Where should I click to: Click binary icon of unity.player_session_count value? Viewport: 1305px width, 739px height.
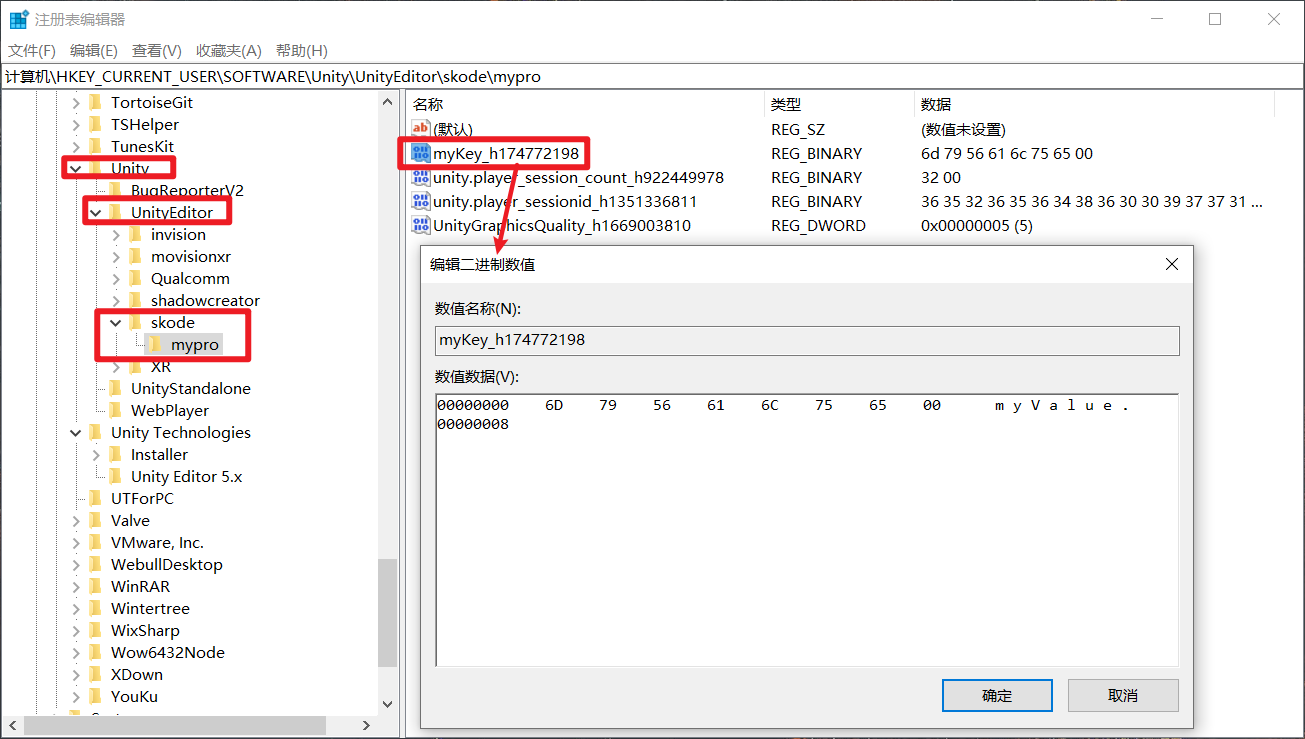click(421, 177)
